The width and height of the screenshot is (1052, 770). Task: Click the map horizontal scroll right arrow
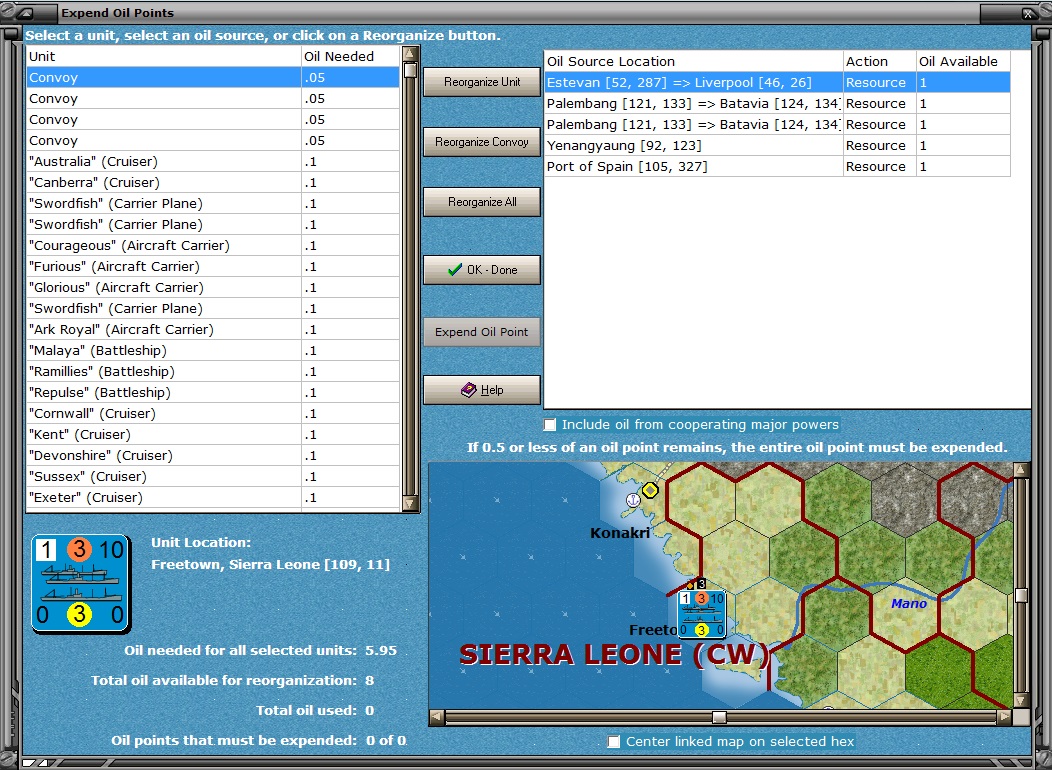tap(1004, 717)
